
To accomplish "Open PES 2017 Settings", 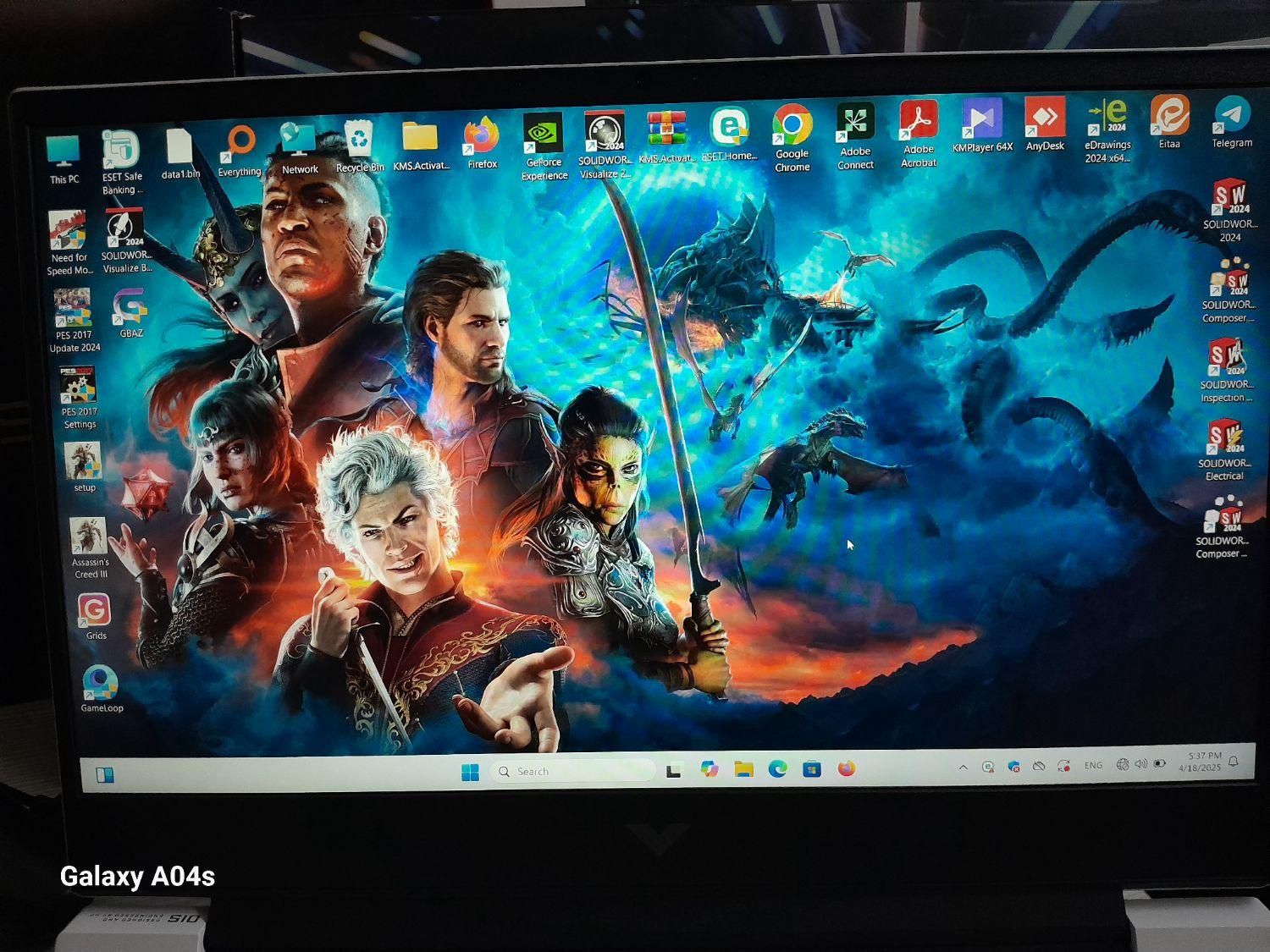I will coord(79,398).
